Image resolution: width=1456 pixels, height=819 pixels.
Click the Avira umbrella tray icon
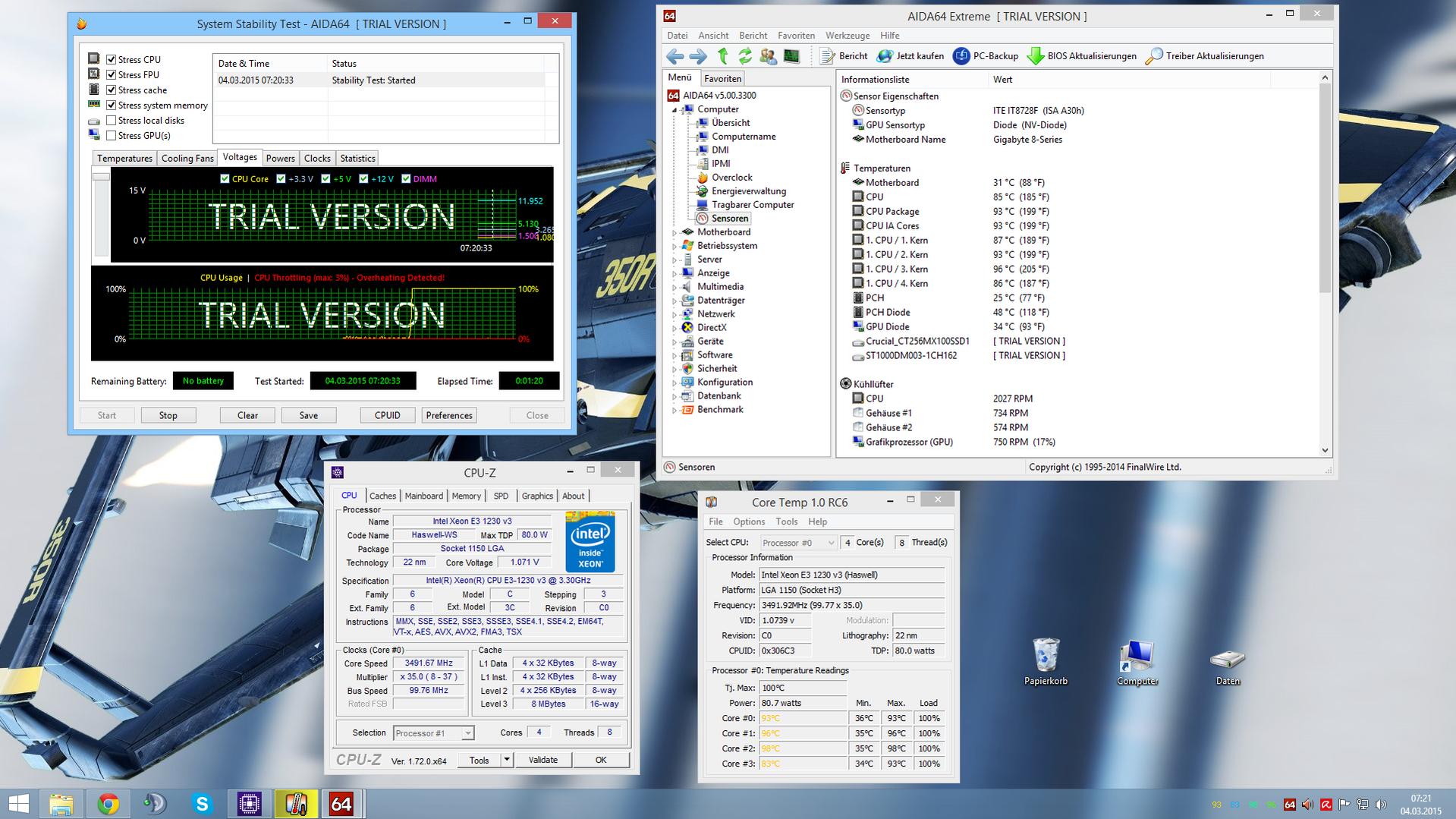click(x=1326, y=805)
